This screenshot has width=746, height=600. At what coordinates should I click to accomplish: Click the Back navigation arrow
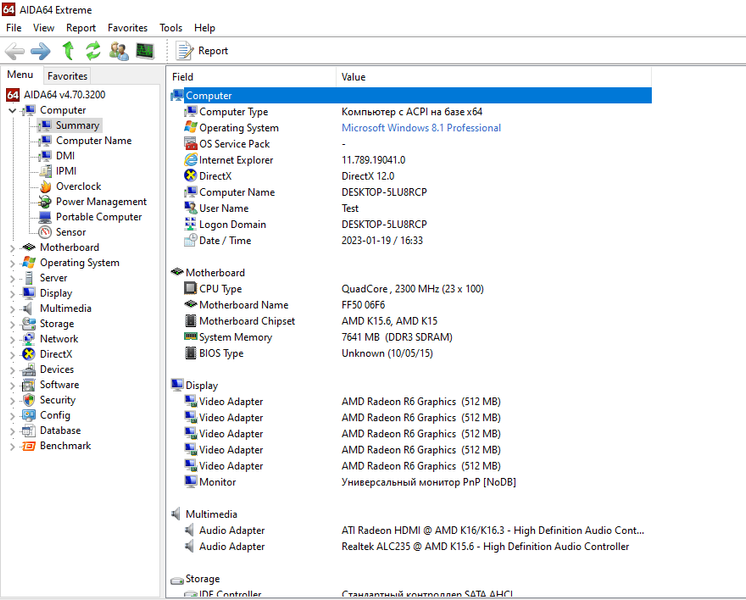point(15,51)
